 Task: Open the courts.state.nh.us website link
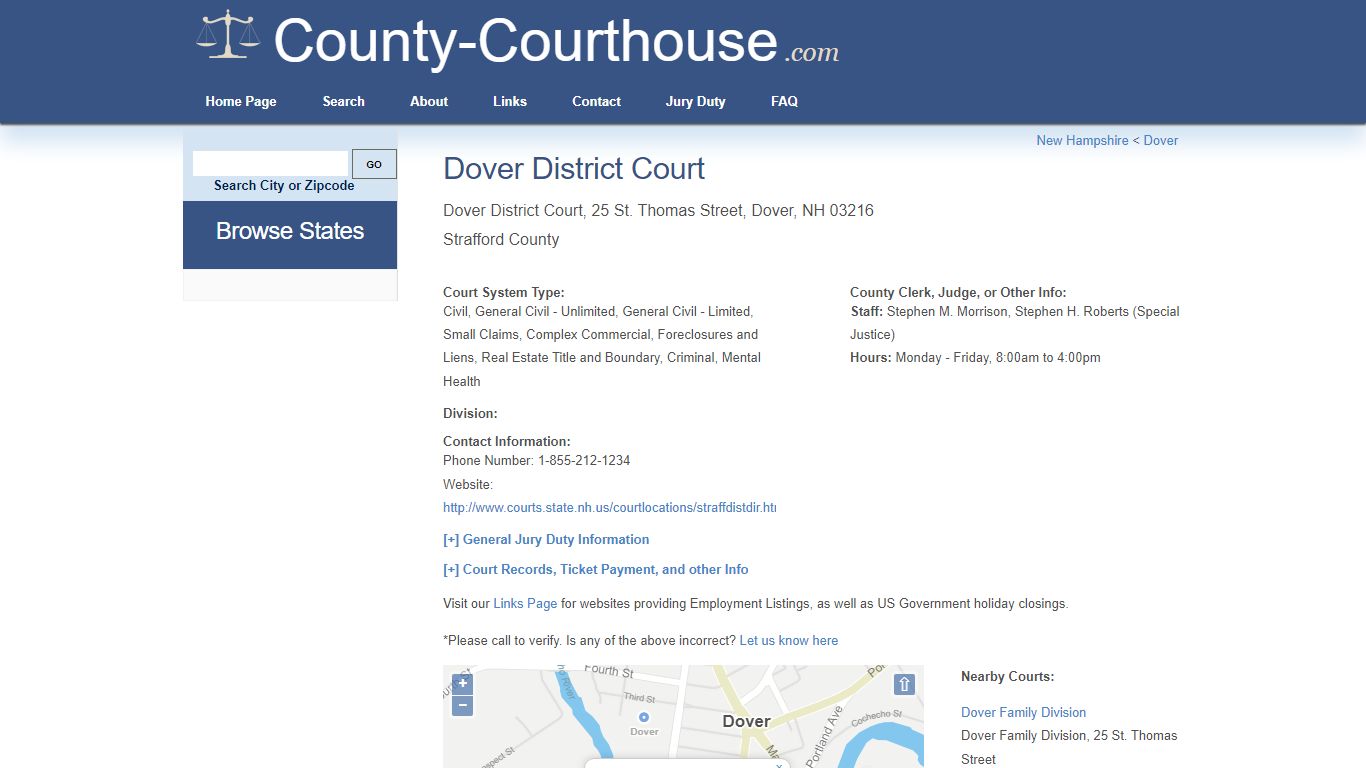point(609,508)
